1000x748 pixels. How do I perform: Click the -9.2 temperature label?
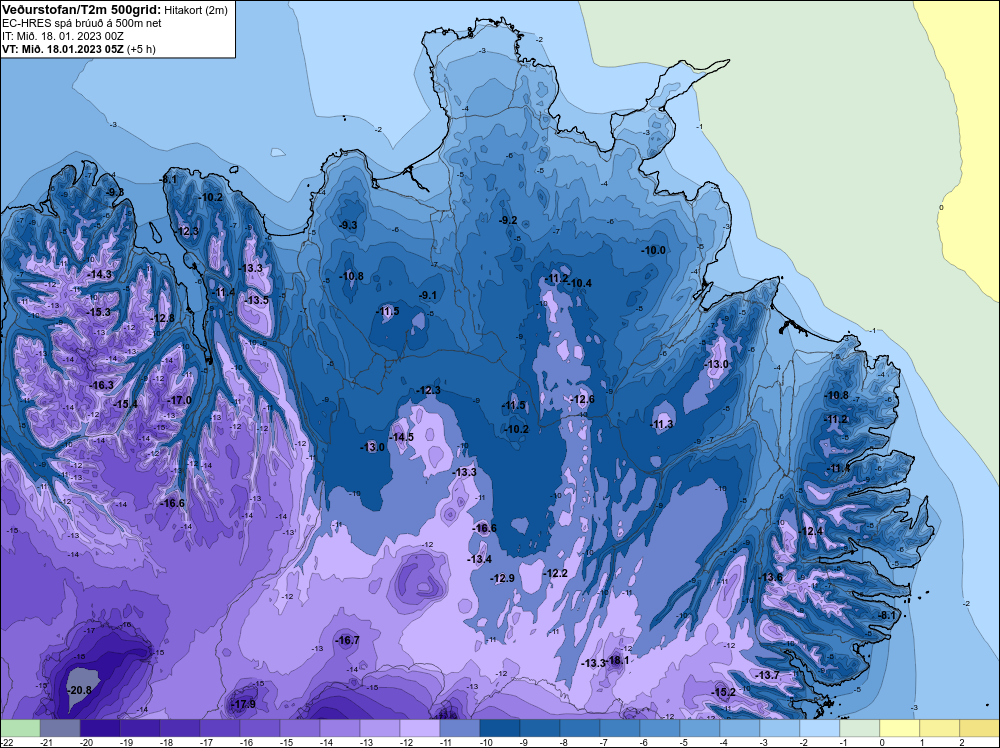[508, 220]
